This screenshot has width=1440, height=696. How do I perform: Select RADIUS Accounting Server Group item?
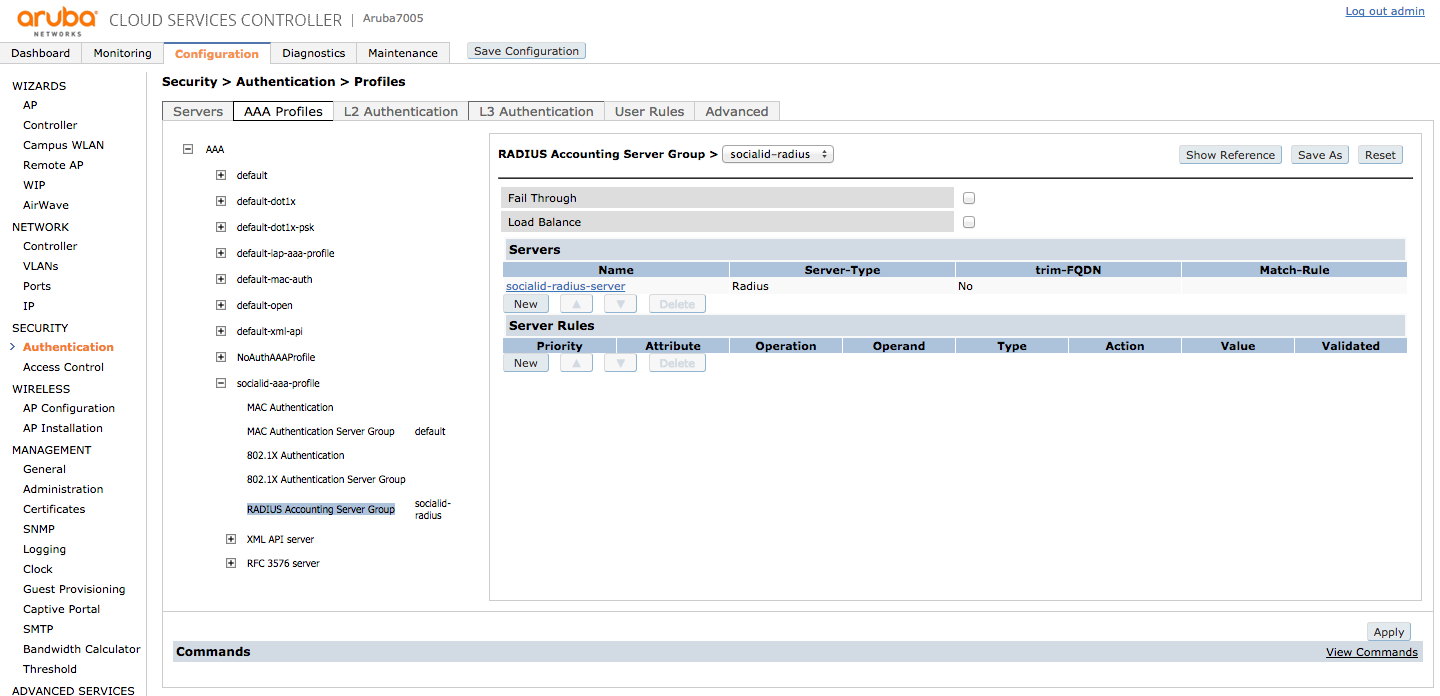[x=321, y=509]
